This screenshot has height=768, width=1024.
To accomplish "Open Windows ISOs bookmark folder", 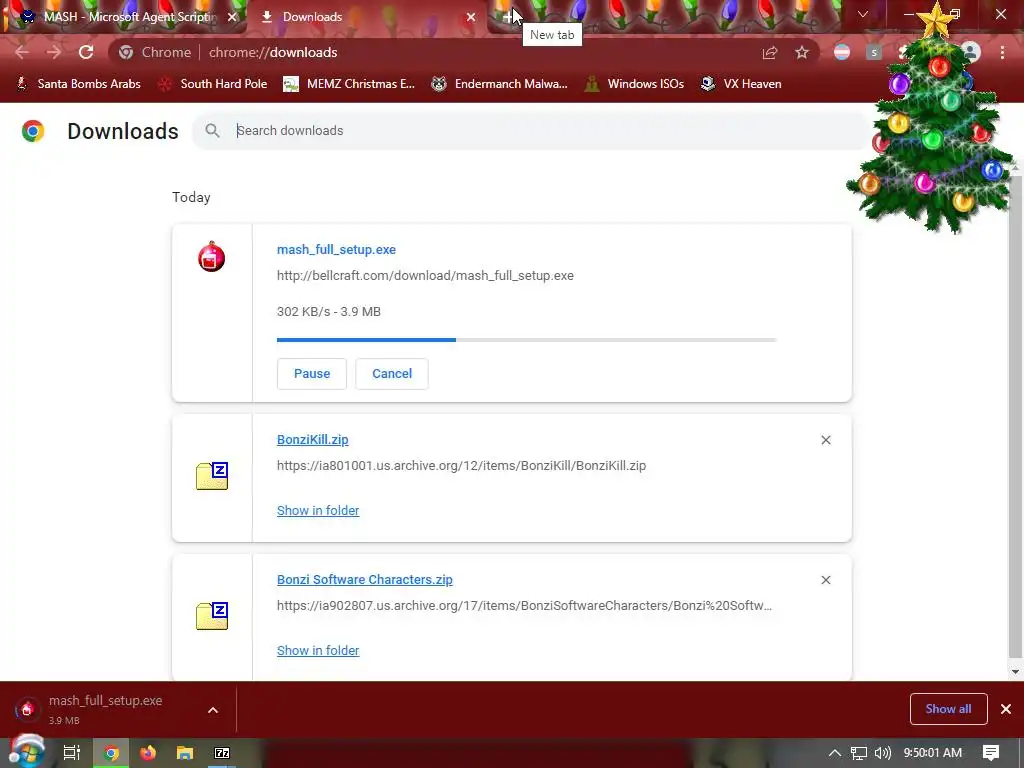I will tap(634, 84).
